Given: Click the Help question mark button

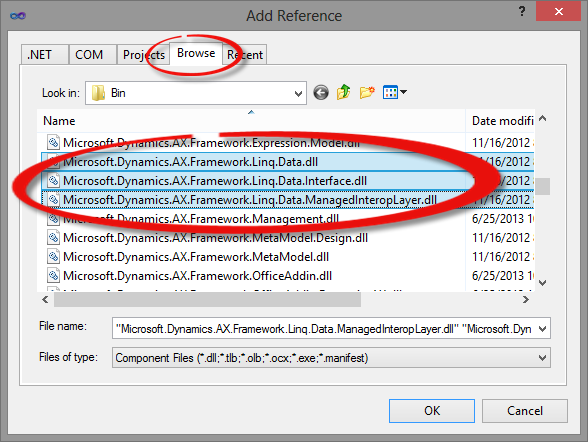Looking at the screenshot, I should [522, 11].
